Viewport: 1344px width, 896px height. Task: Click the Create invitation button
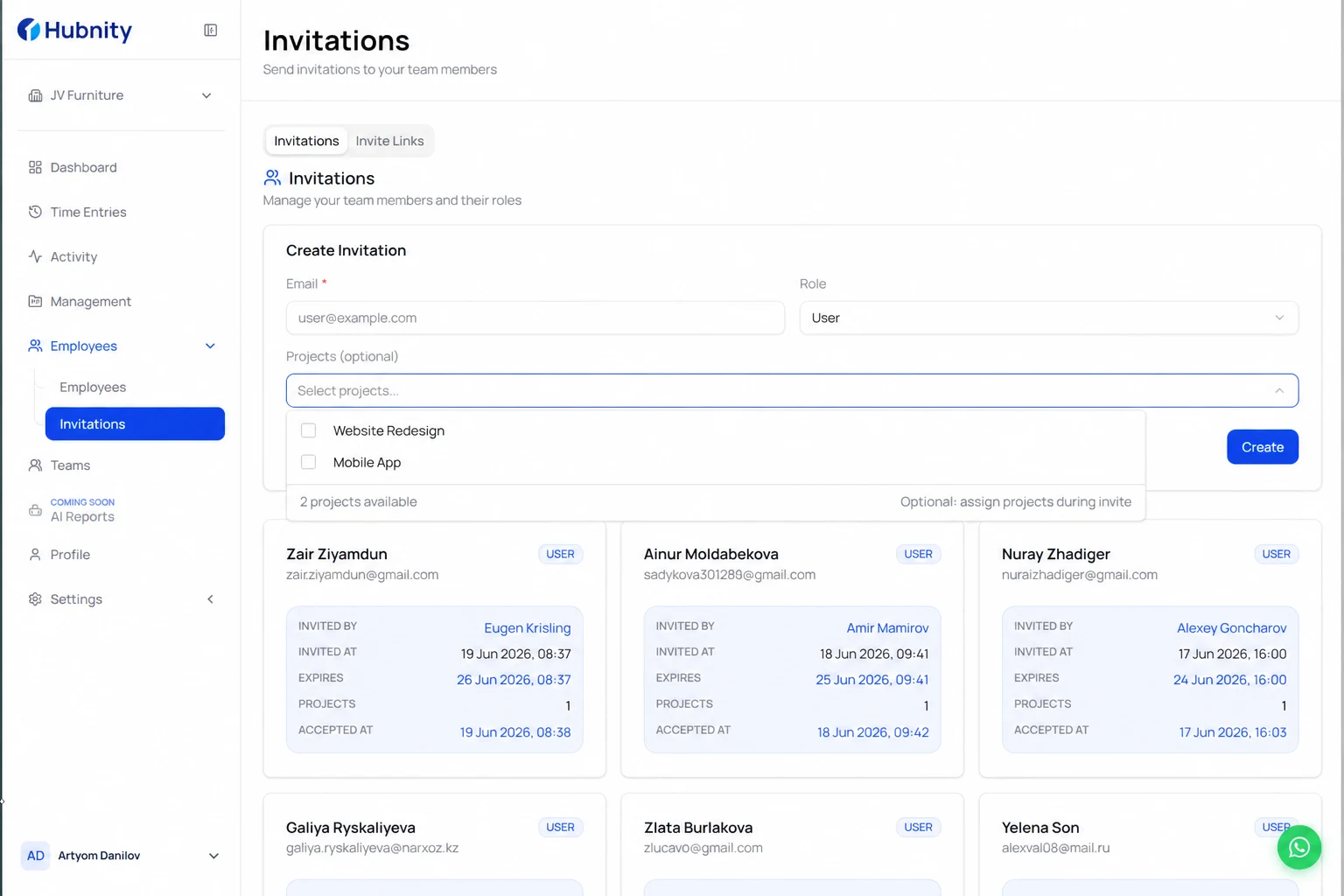pyautogui.click(x=1263, y=447)
